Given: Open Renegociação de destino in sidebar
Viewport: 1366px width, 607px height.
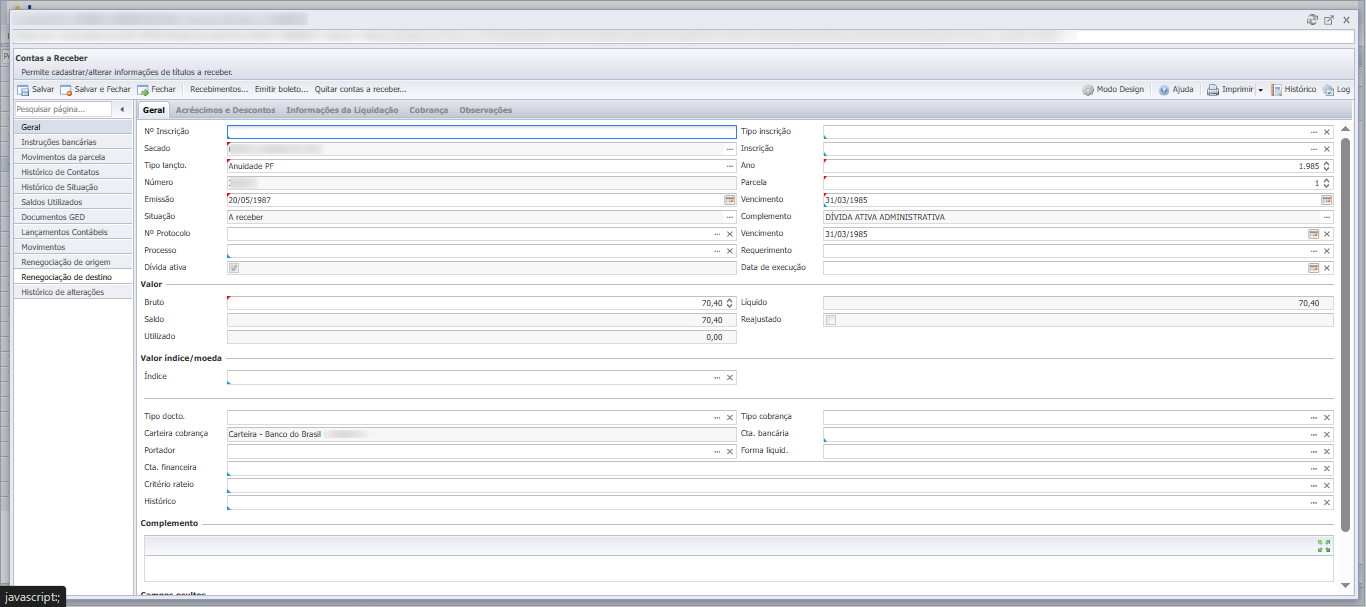Looking at the screenshot, I should point(73,277).
